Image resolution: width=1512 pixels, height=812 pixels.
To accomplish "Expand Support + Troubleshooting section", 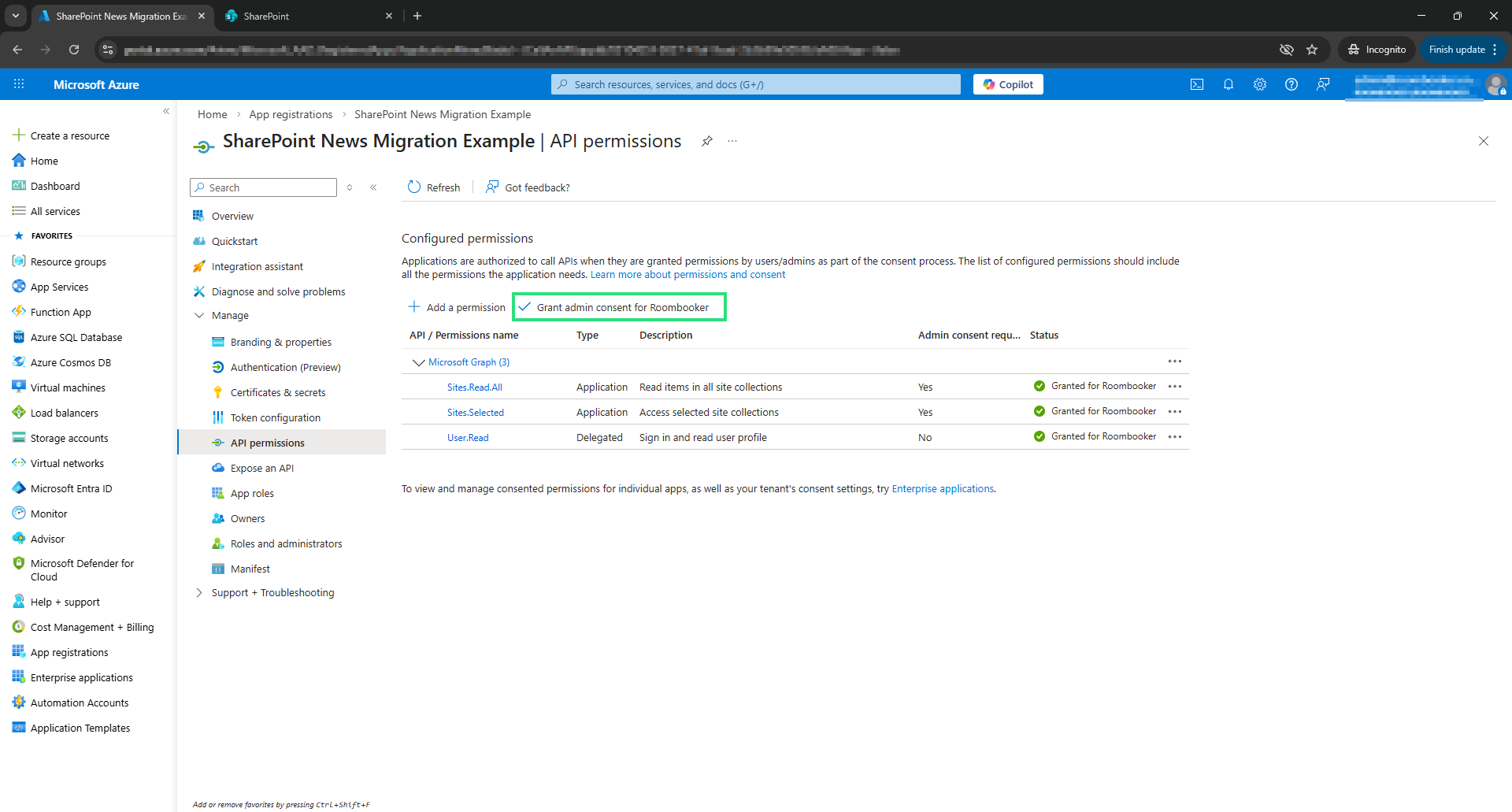I will click(199, 593).
